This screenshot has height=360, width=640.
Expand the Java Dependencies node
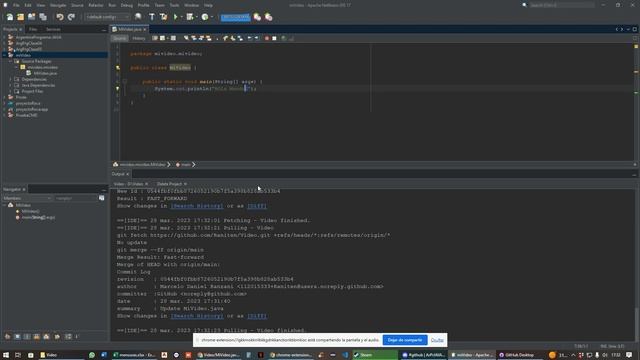click(10, 85)
